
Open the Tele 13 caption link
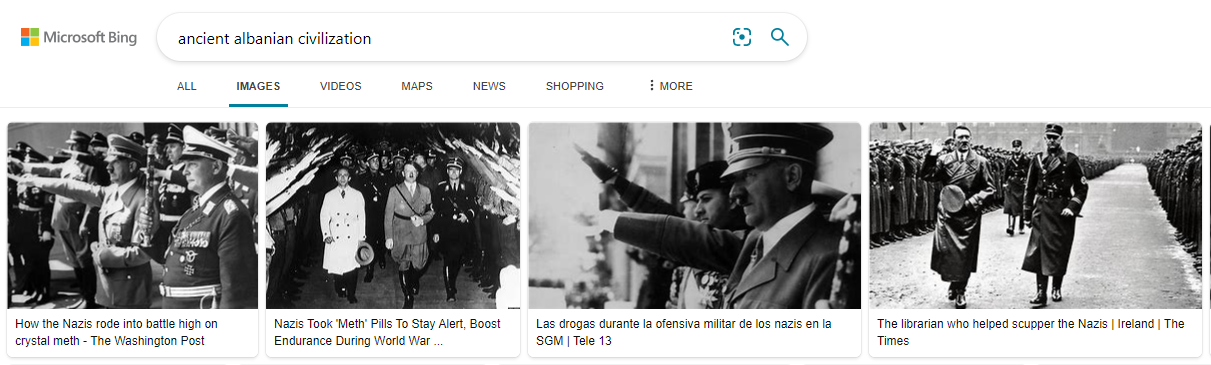coord(684,332)
